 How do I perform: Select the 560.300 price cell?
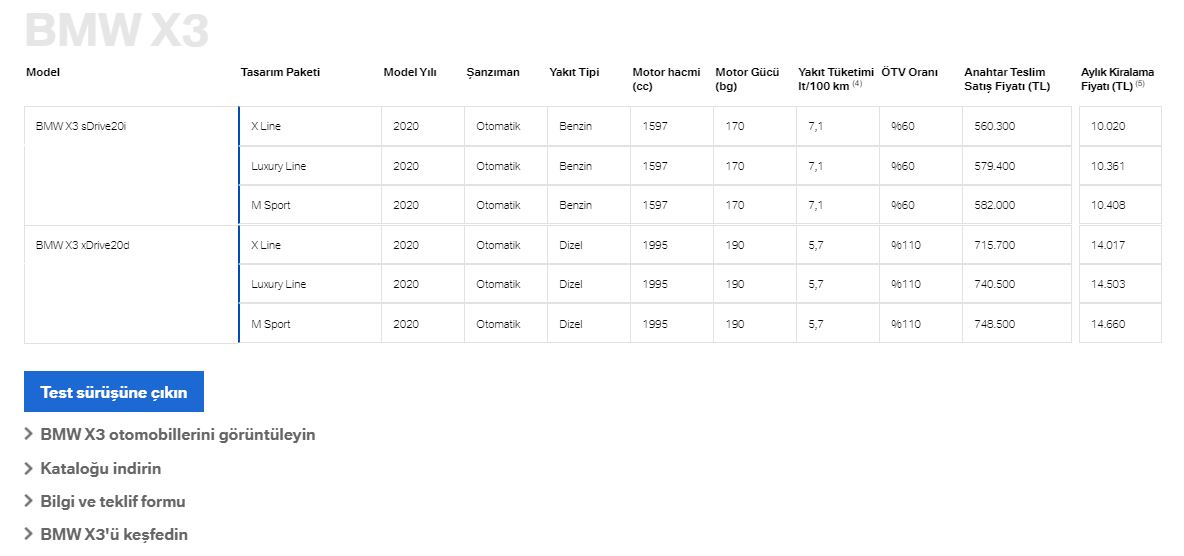point(1017,126)
